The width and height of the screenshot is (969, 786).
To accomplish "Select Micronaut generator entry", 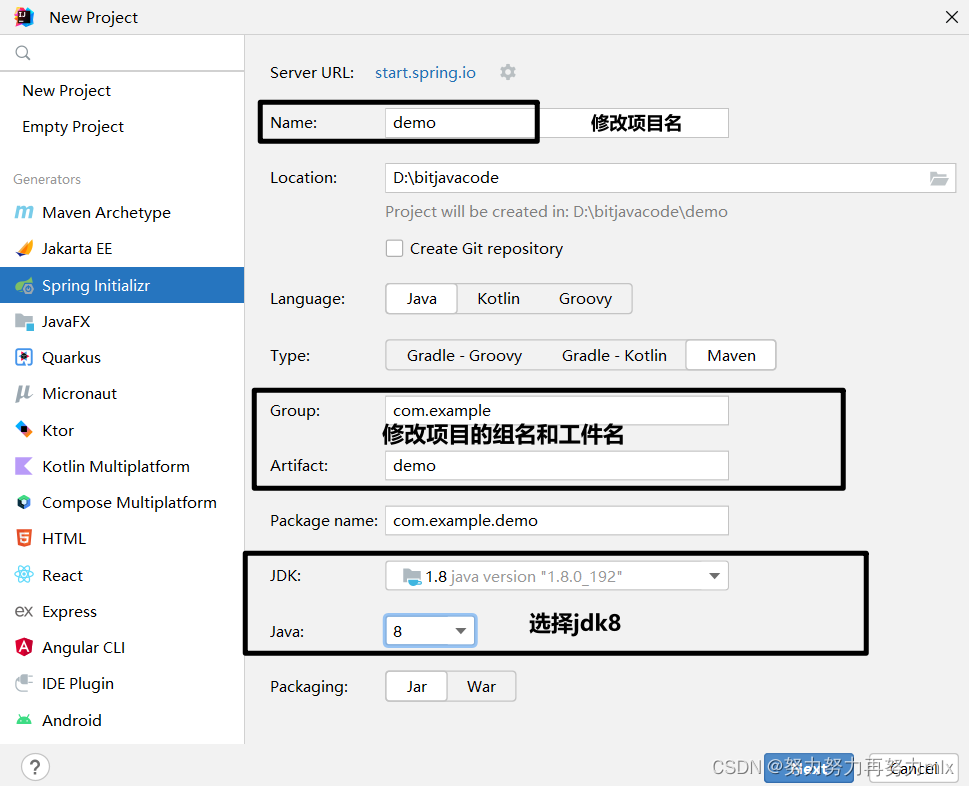I will (x=122, y=394).
